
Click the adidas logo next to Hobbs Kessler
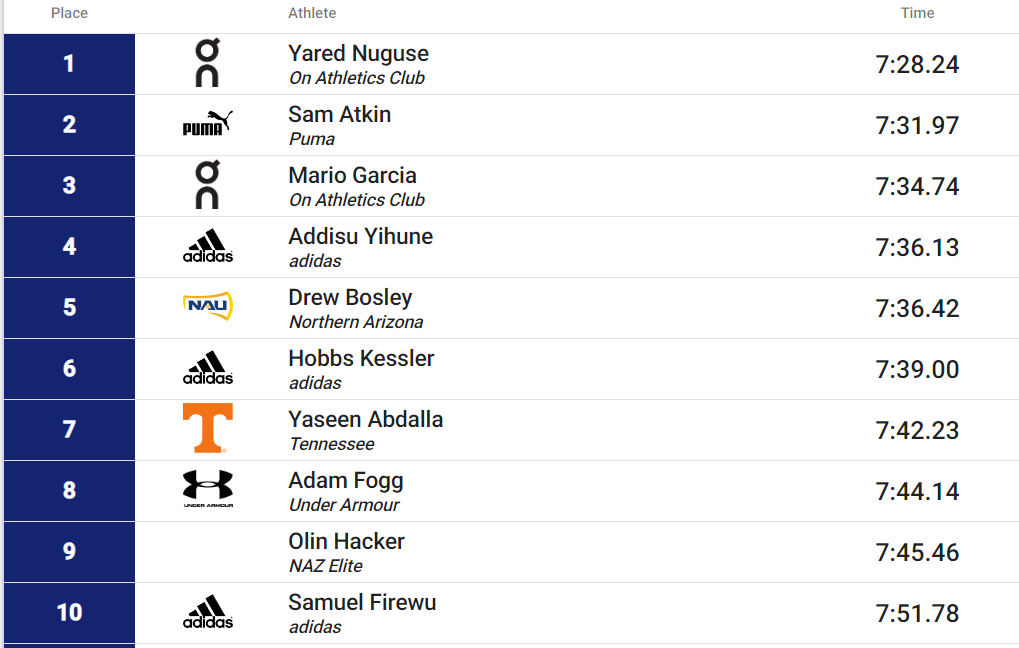207,368
